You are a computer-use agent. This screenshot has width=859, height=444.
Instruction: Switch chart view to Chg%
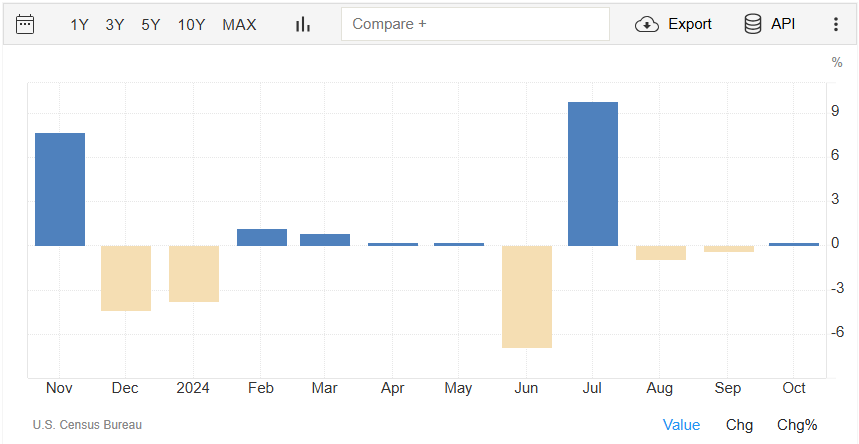[x=797, y=425]
